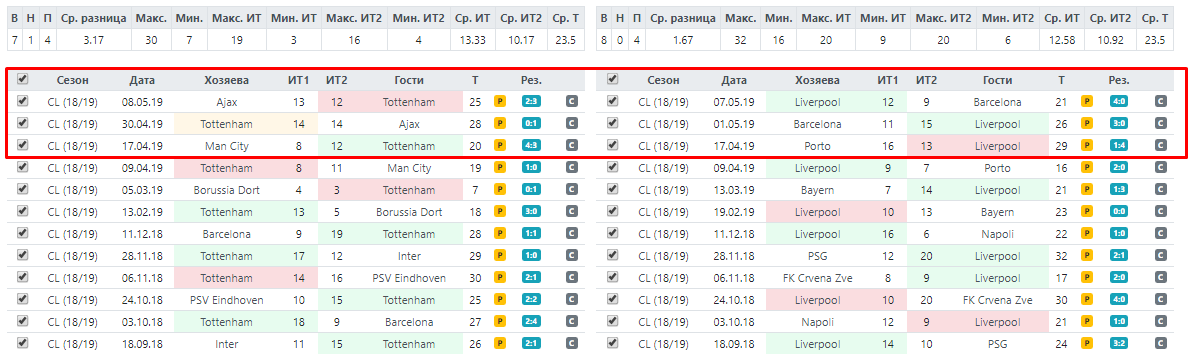Click the 'Дата' column header in left table
Screen dimensions: 1189x362
click(x=142, y=80)
